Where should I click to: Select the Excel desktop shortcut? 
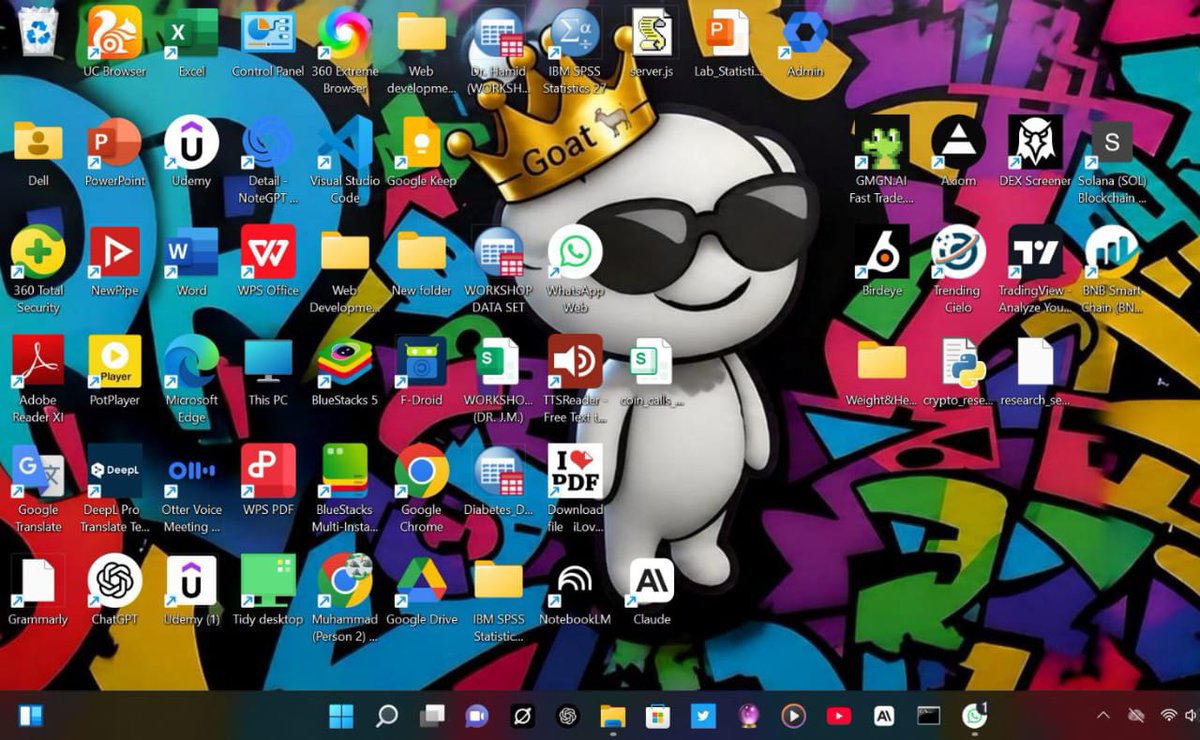[x=191, y=33]
